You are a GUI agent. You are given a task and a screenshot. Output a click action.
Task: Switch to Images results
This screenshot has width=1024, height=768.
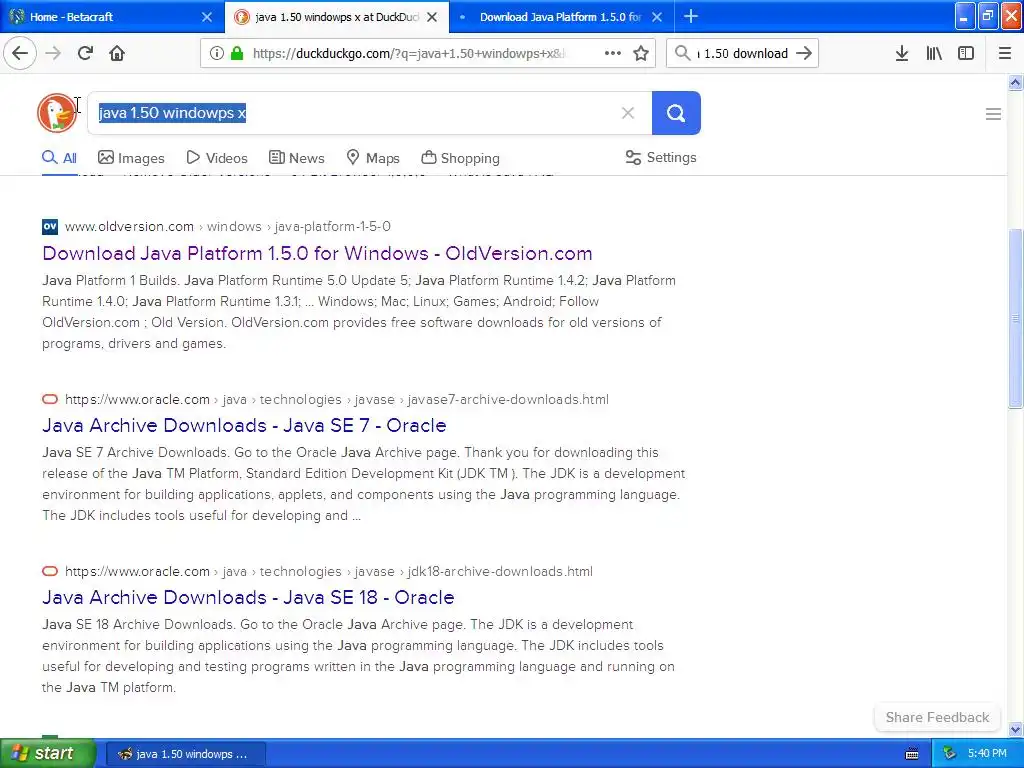[x=131, y=158]
